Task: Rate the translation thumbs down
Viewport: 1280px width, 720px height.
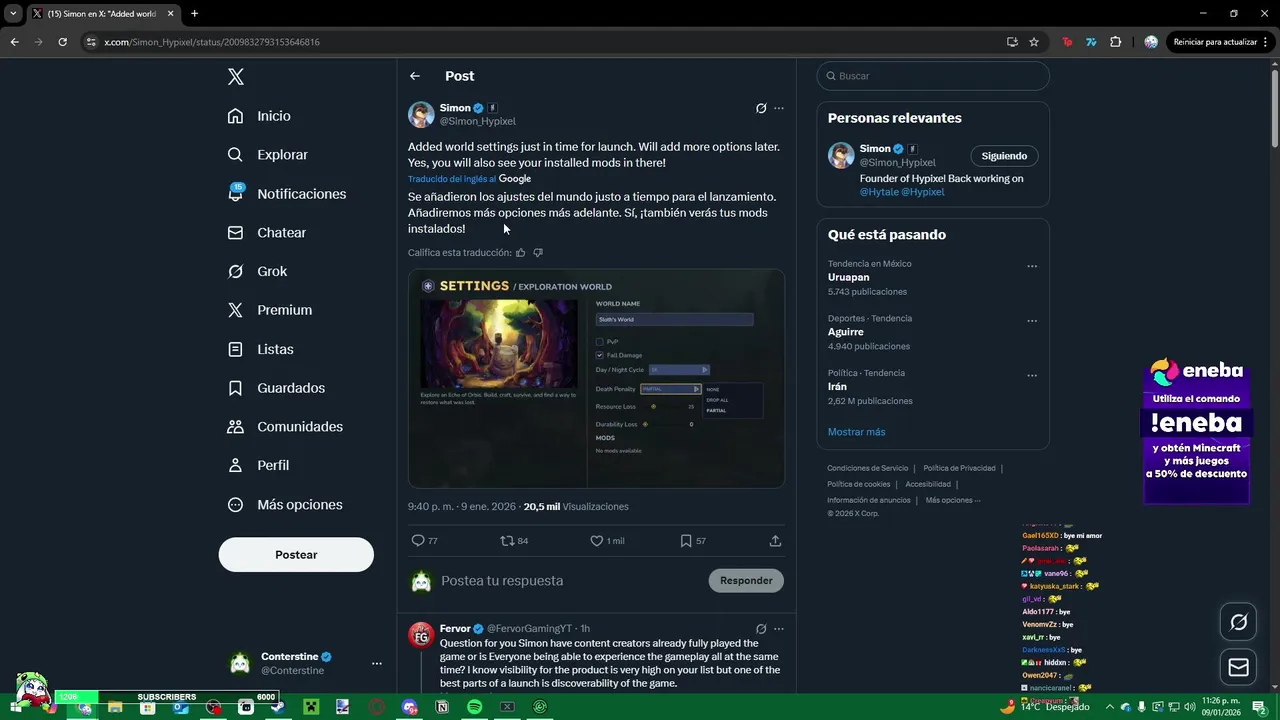Action: click(538, 253)
